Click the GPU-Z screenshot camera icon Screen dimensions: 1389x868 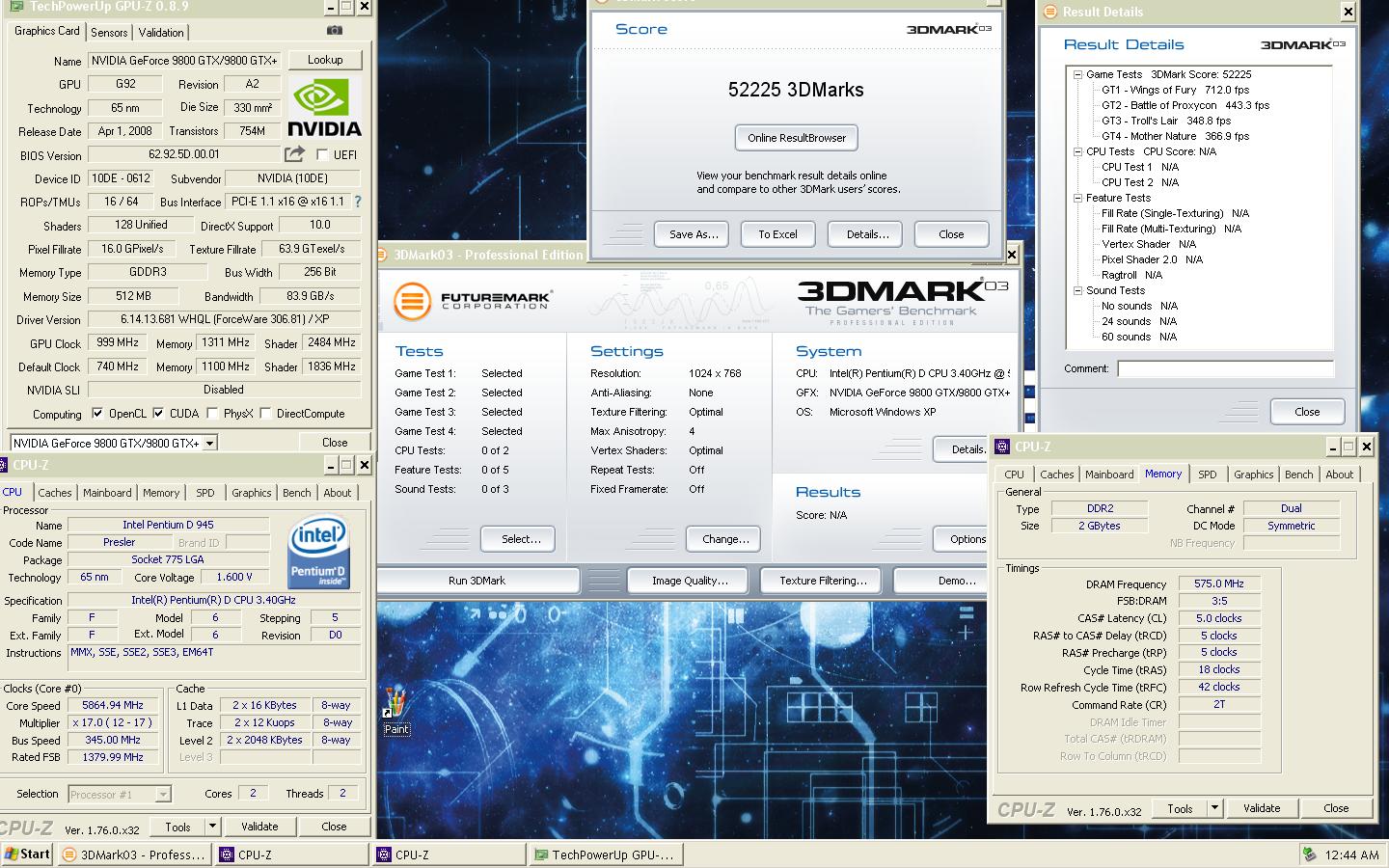(x=335, y=30)
